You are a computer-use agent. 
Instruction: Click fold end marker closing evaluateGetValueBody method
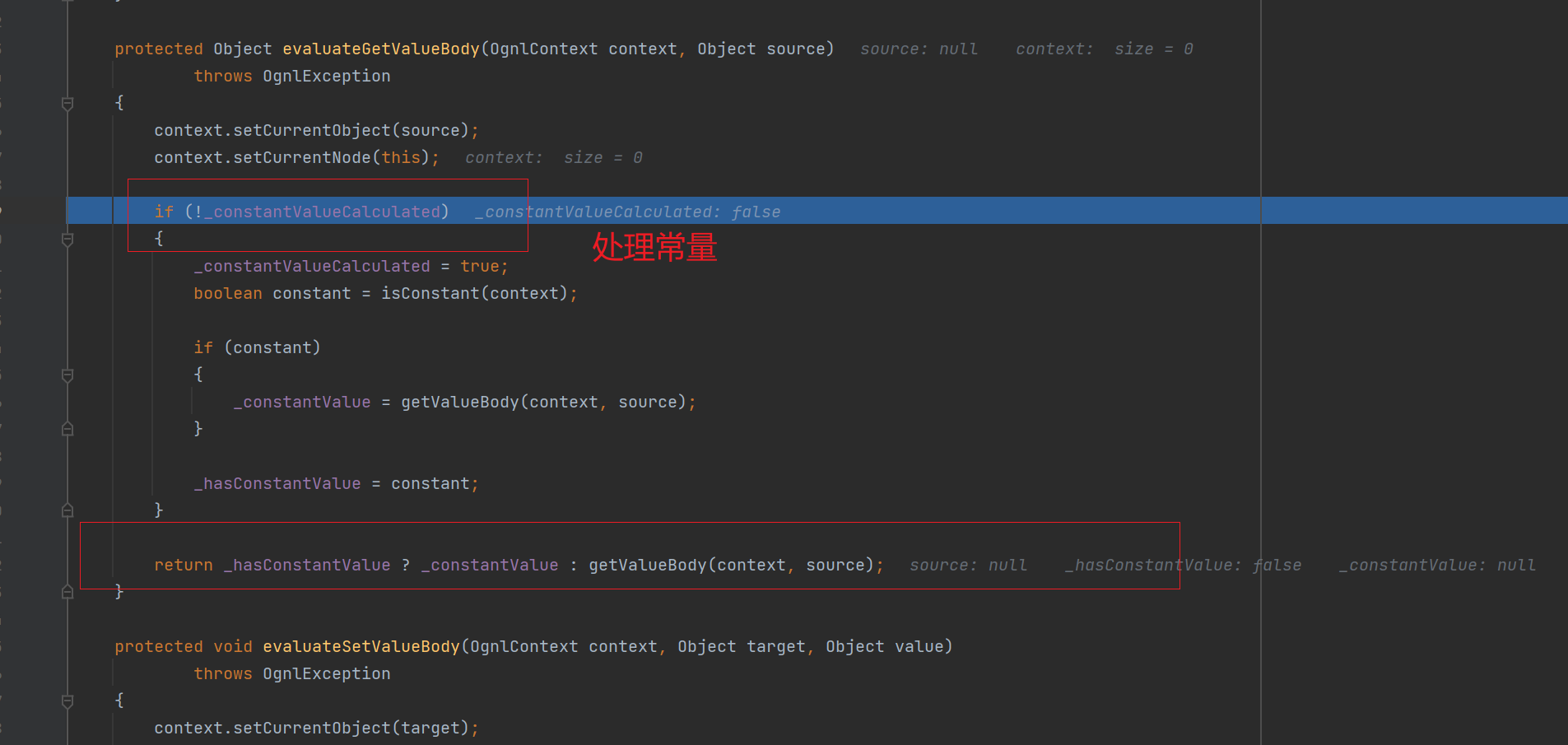(x=67, y=592)
